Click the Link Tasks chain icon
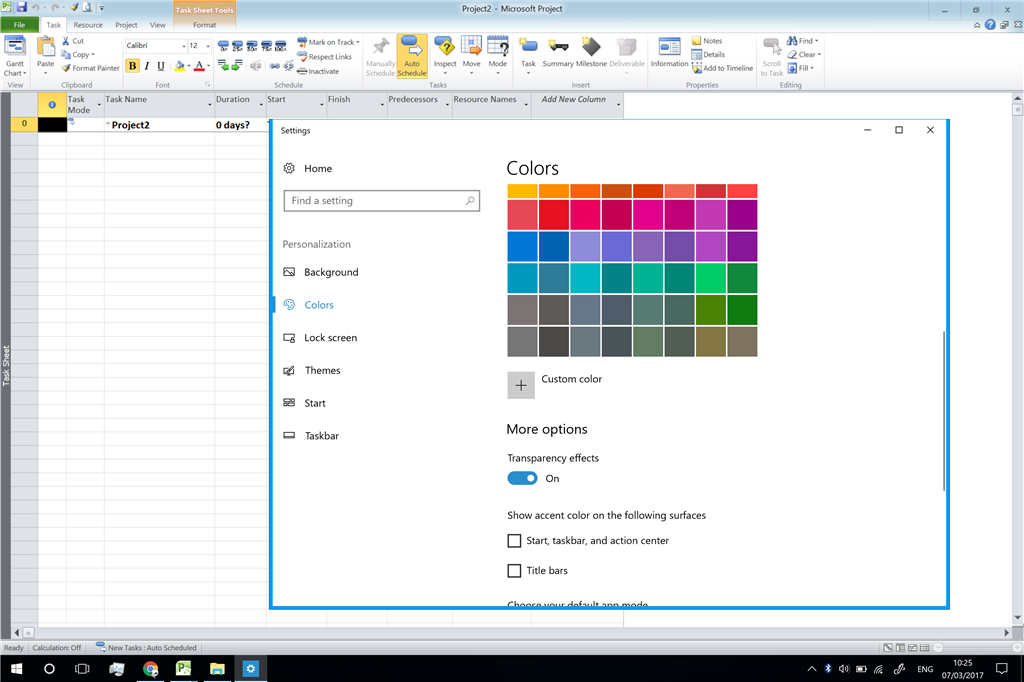This screenshot has height=682, width=1024. click(x=274, y=65)
